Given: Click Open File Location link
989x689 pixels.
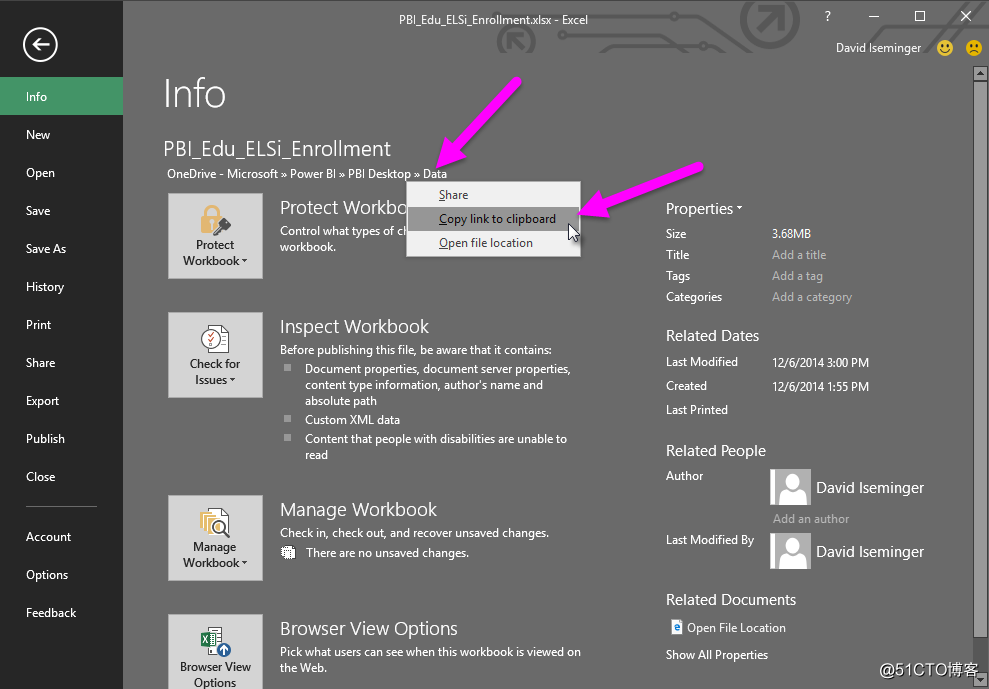Looking at the screenshot, I should pos(736,628).
